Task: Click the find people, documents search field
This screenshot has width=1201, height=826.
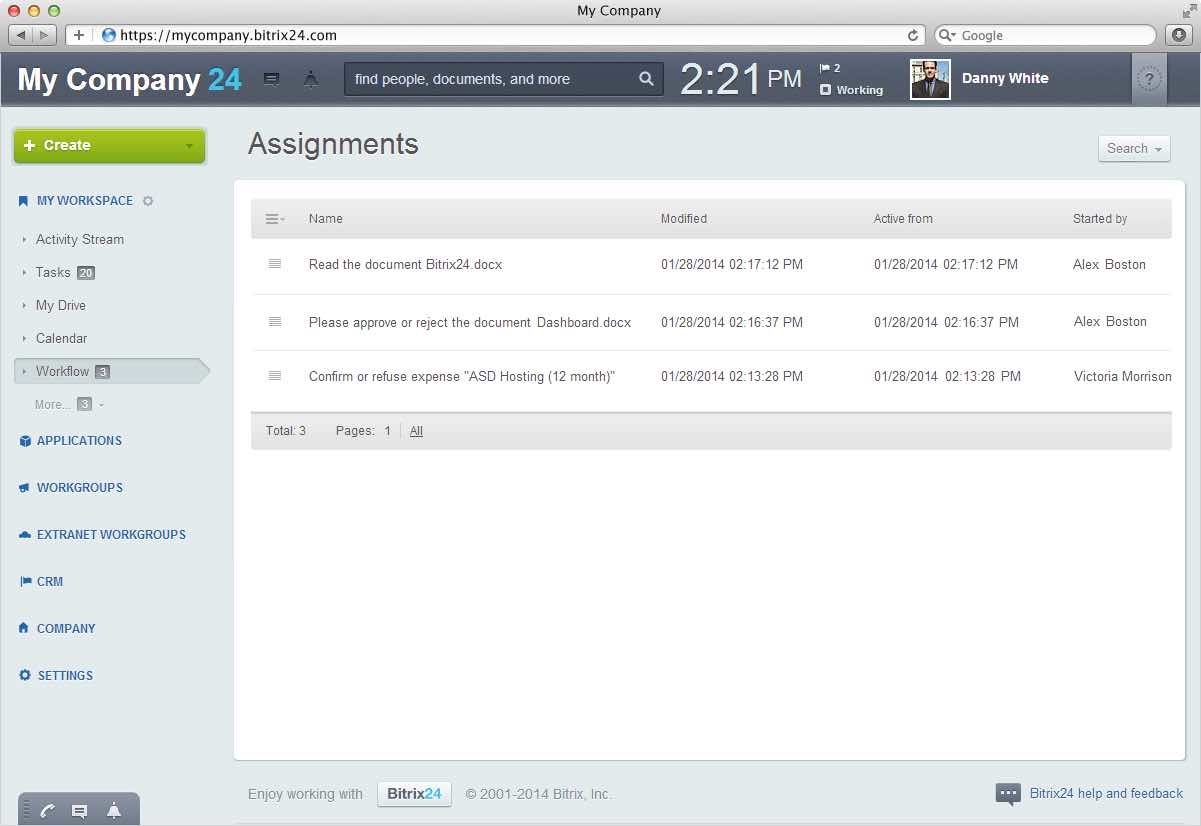Action: click(490, 79)
